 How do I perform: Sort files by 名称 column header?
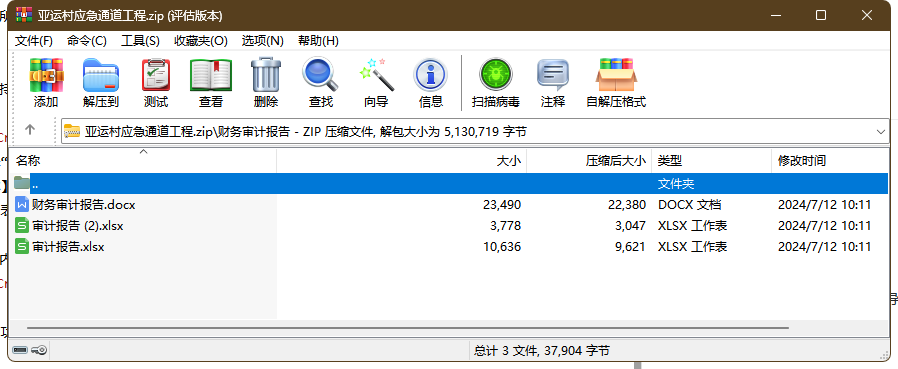point(144,161)
